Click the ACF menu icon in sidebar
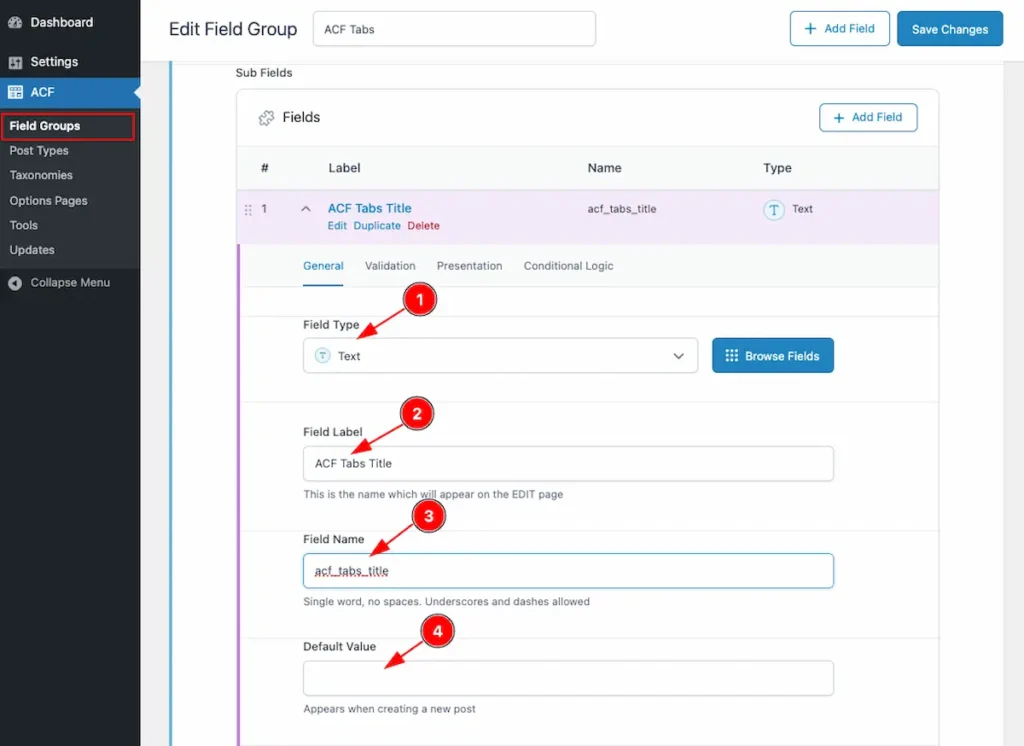 coord(15,92)
